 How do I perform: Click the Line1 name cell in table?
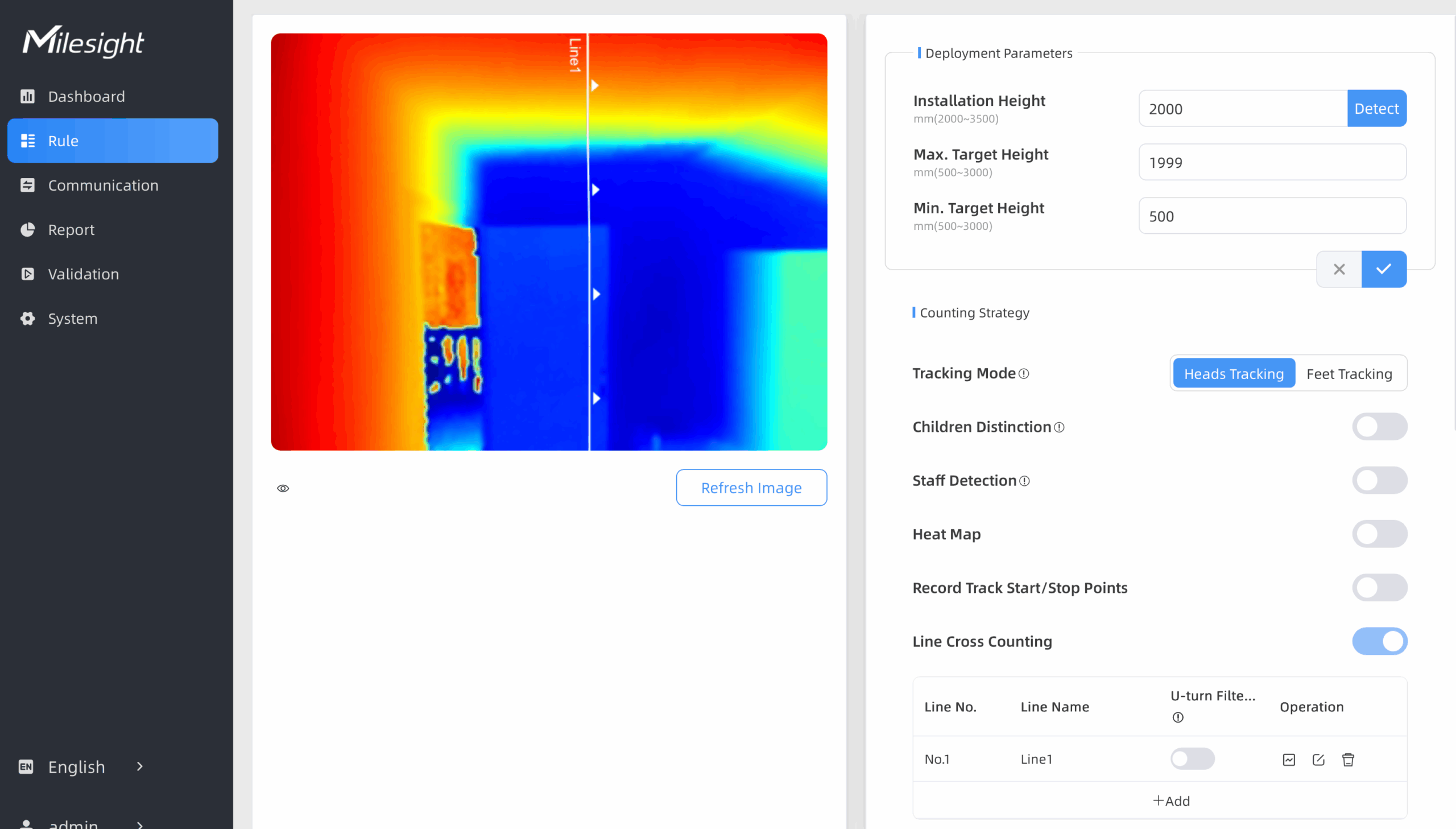point(1036,759)
